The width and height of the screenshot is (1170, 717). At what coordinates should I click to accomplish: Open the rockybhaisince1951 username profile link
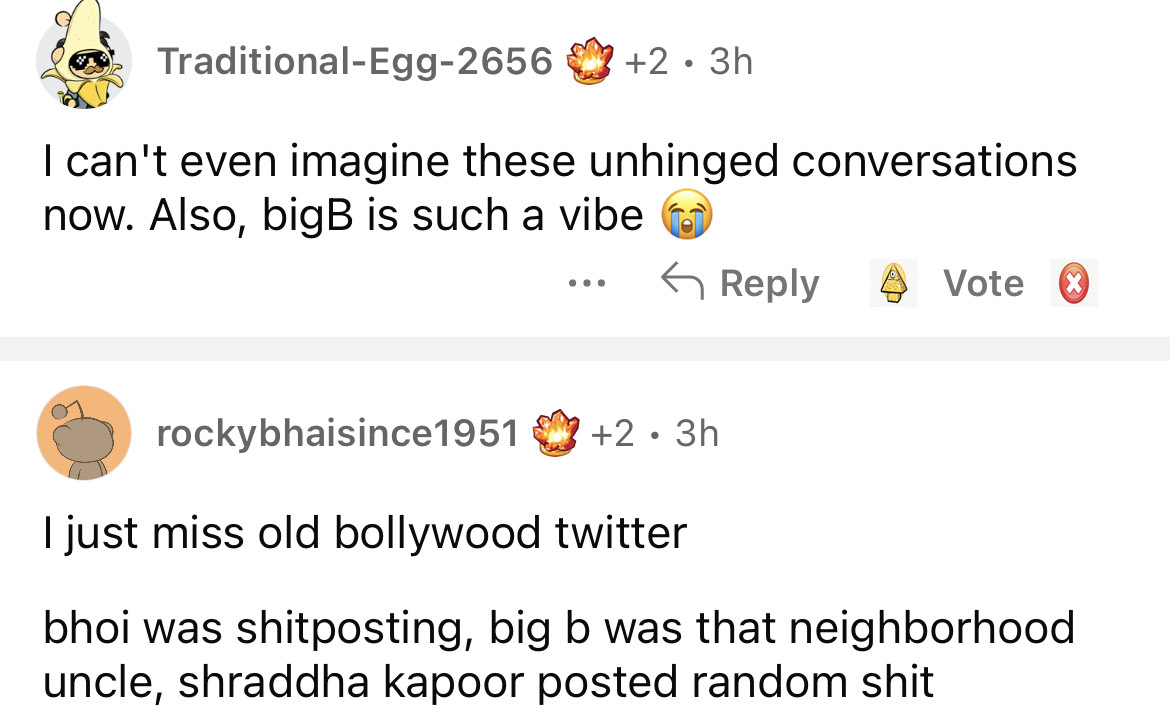click(x=338, y=434)
